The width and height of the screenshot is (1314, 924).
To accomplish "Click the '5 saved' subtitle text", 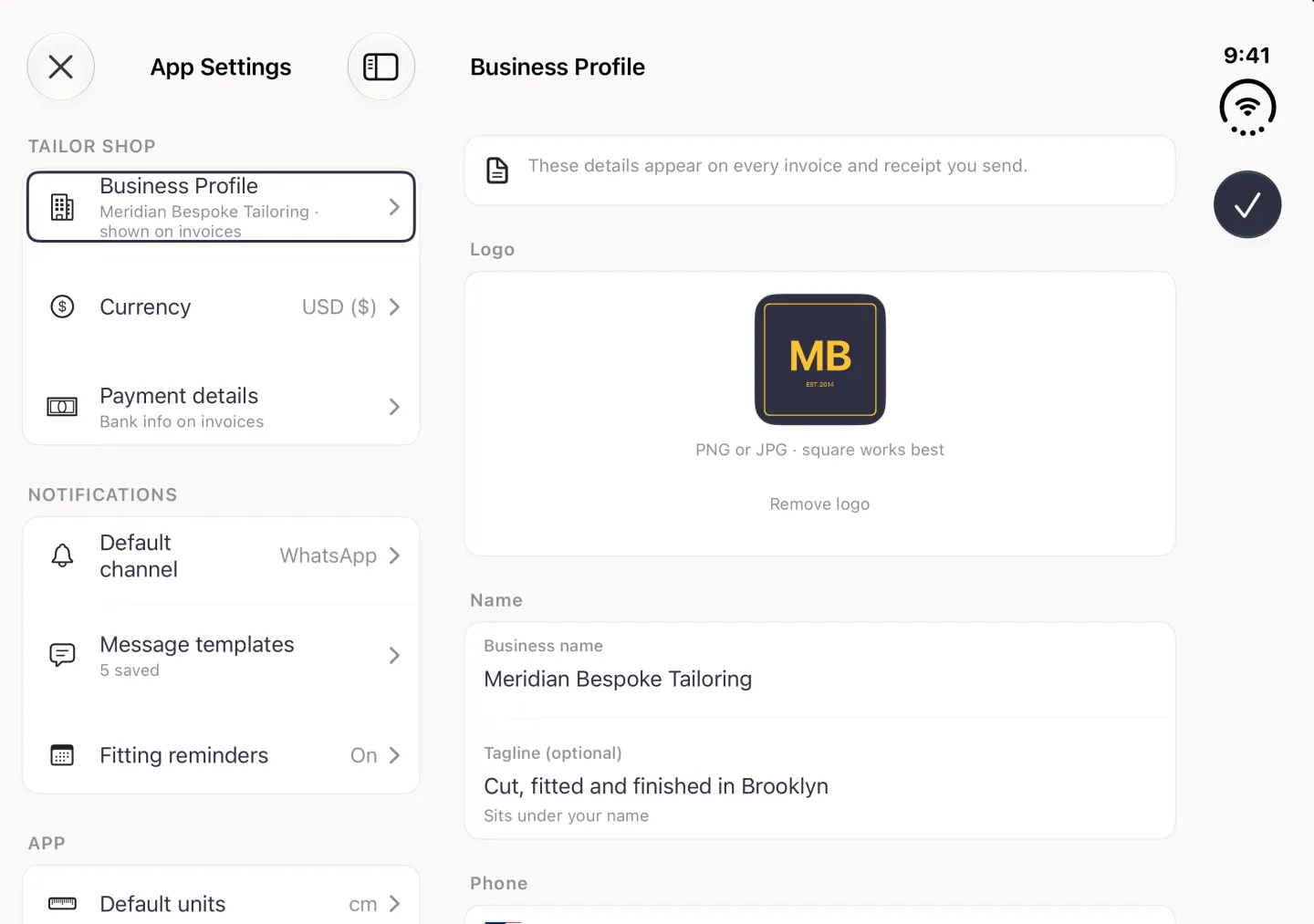I will click(x=130, y=670).
